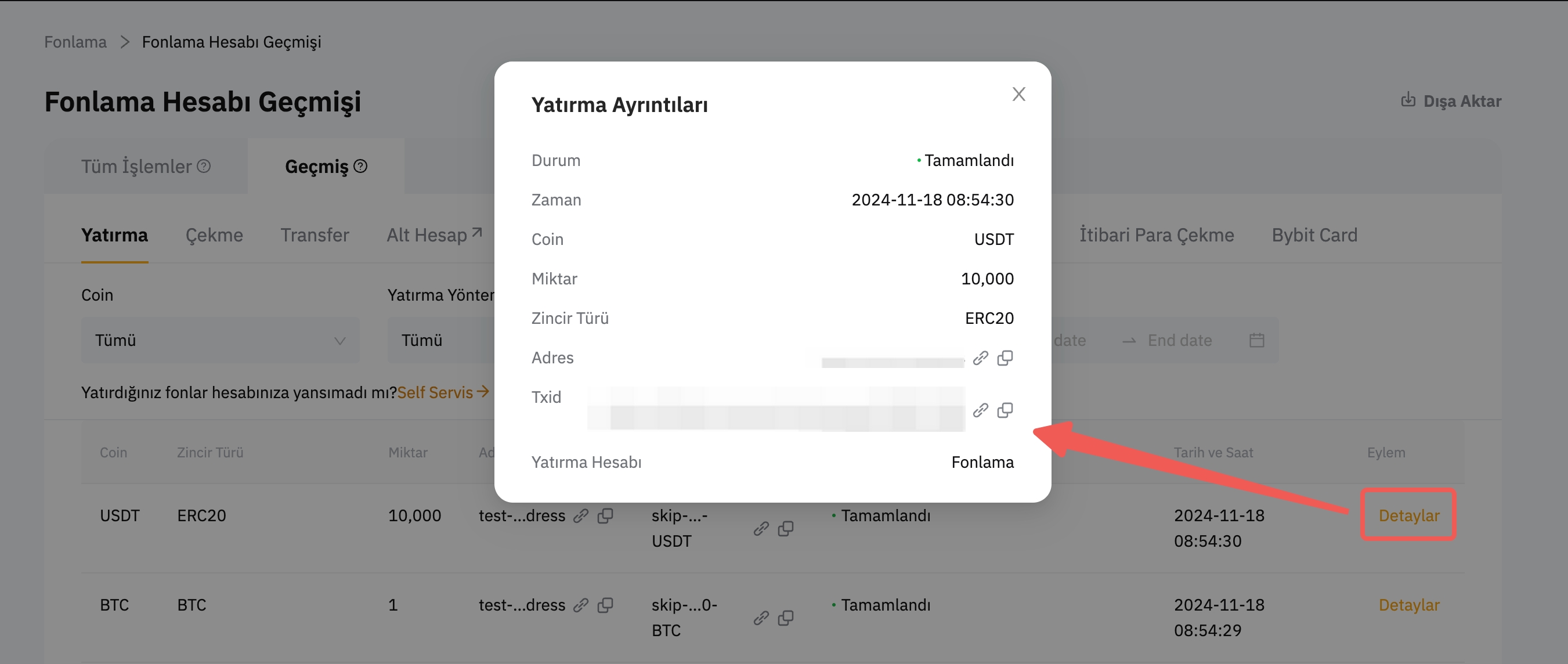Copy address in USDT table row

tap(605, 516)
